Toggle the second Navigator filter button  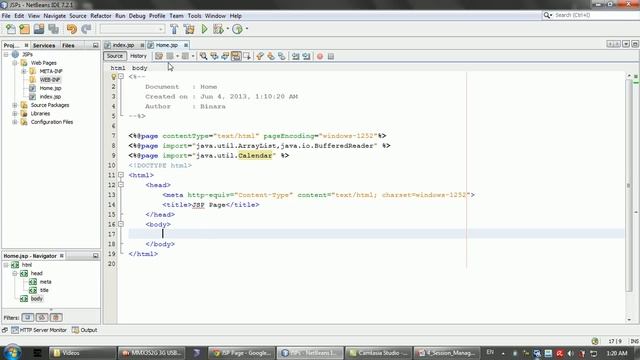pos(42,317)
